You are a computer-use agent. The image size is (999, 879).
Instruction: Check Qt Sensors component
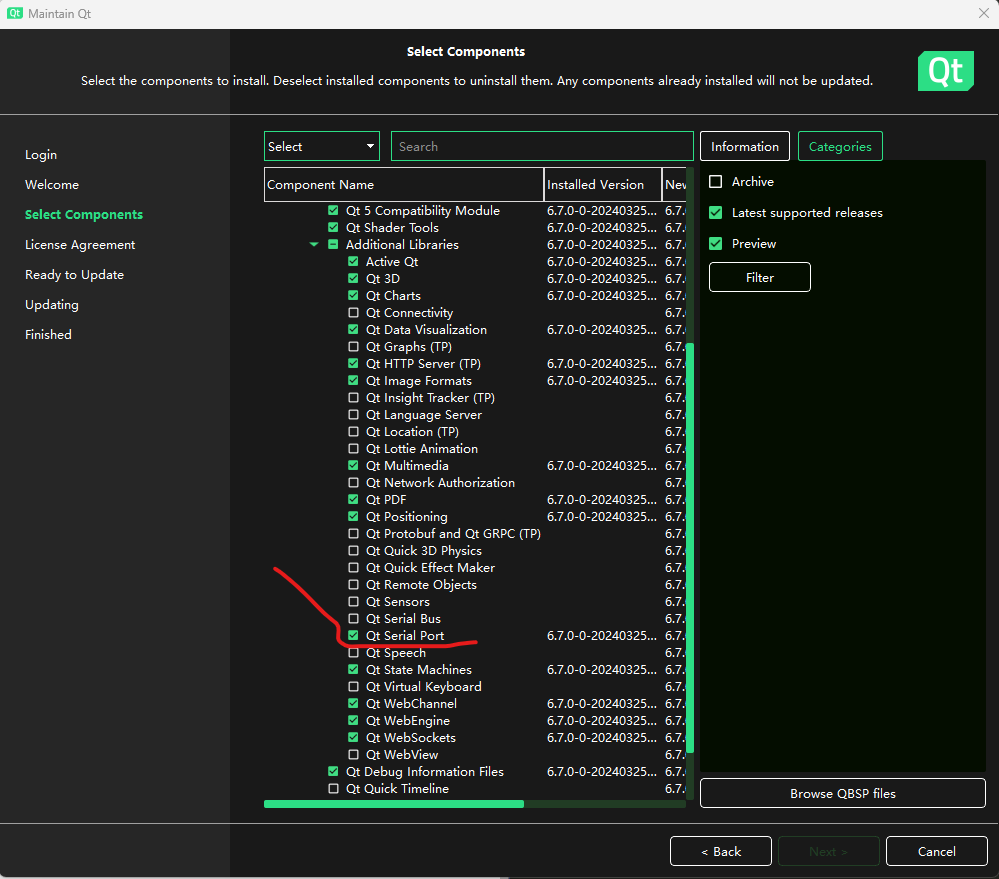point(353,601)
